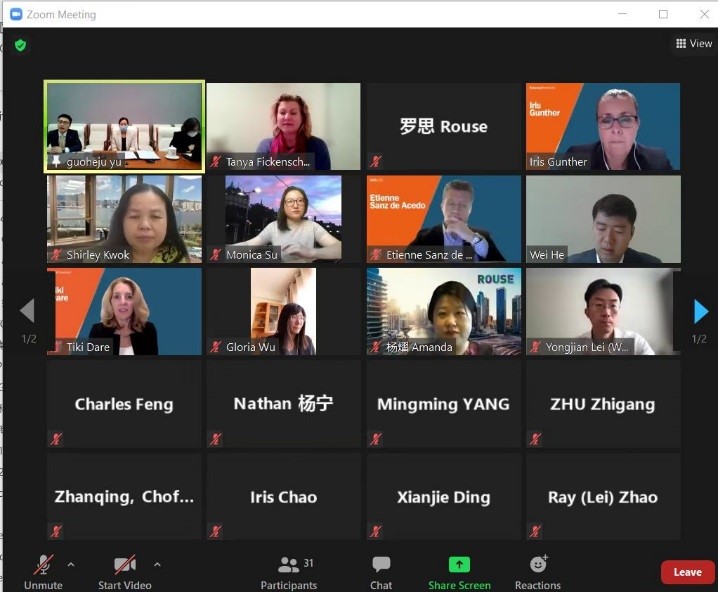Click the muted mic on Ray (Lei) Zhao's tile

(535, 531)
